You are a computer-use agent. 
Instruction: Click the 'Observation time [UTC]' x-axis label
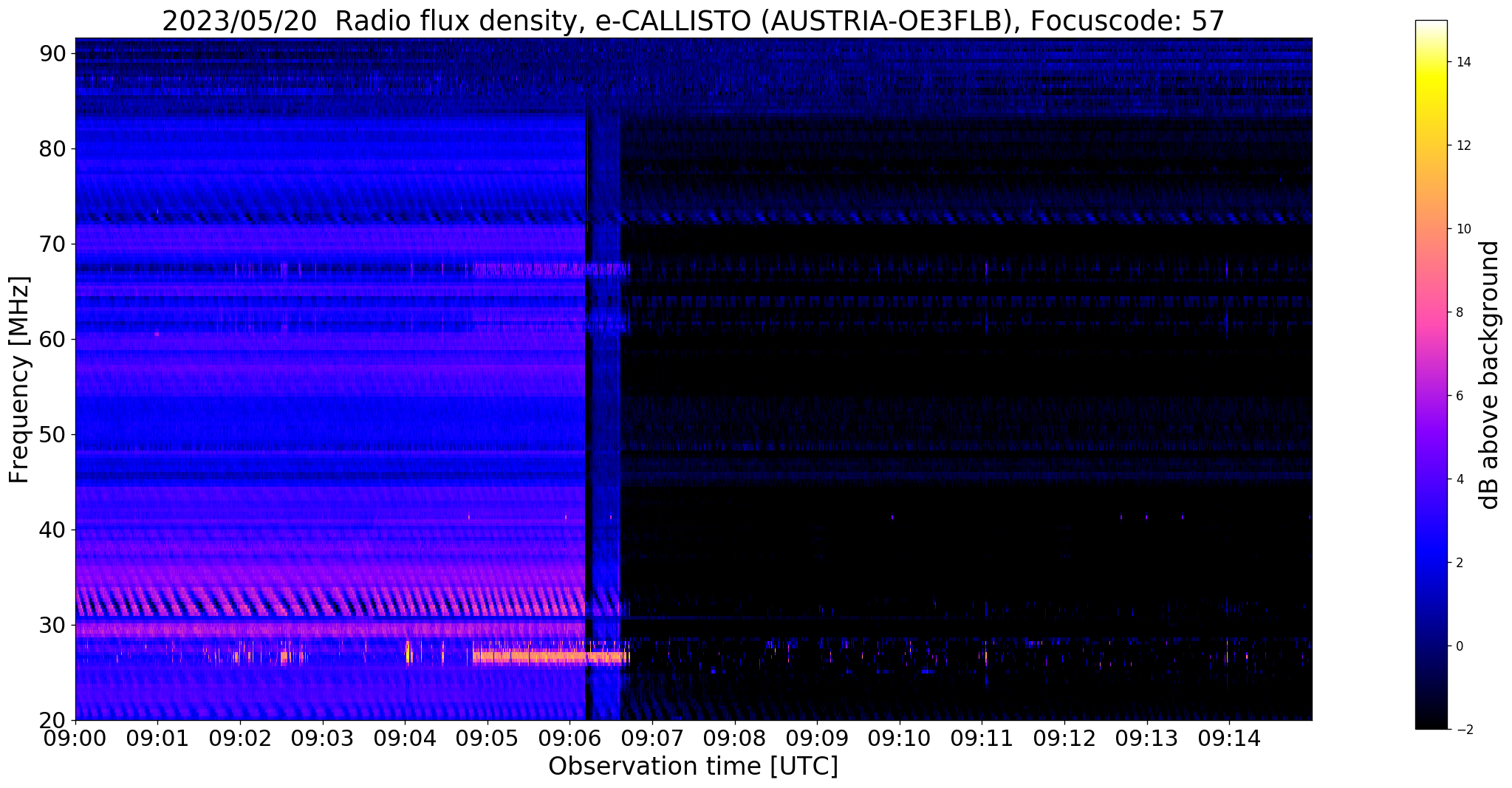point(693,766)
